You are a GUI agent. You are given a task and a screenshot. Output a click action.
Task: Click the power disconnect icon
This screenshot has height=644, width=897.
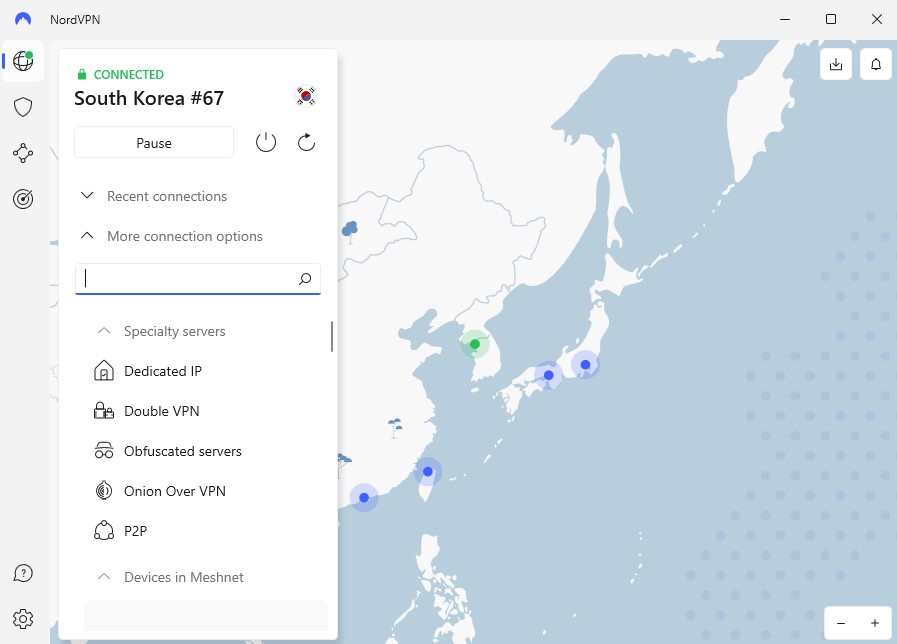[265, 142]
